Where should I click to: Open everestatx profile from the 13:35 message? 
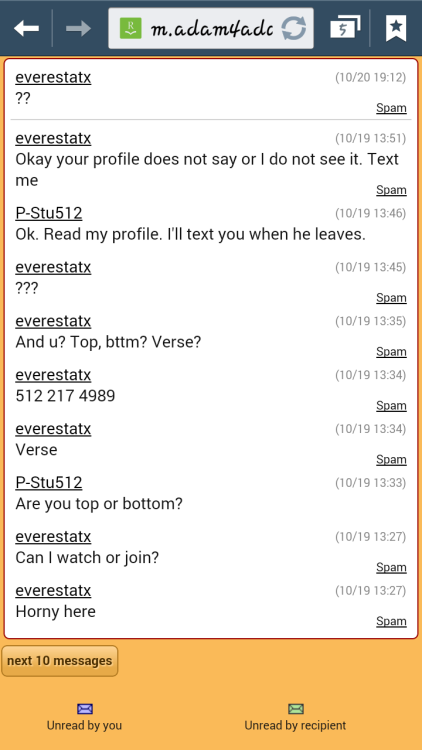[53, 321]
